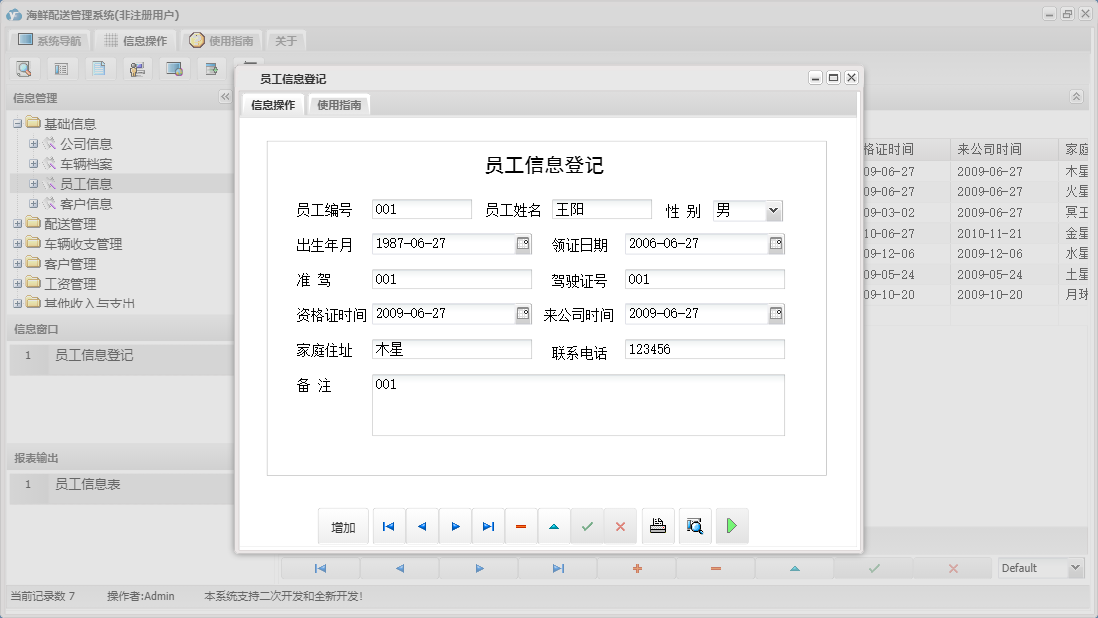Open the print icon in the dialog toolbar

coord(658,525)
